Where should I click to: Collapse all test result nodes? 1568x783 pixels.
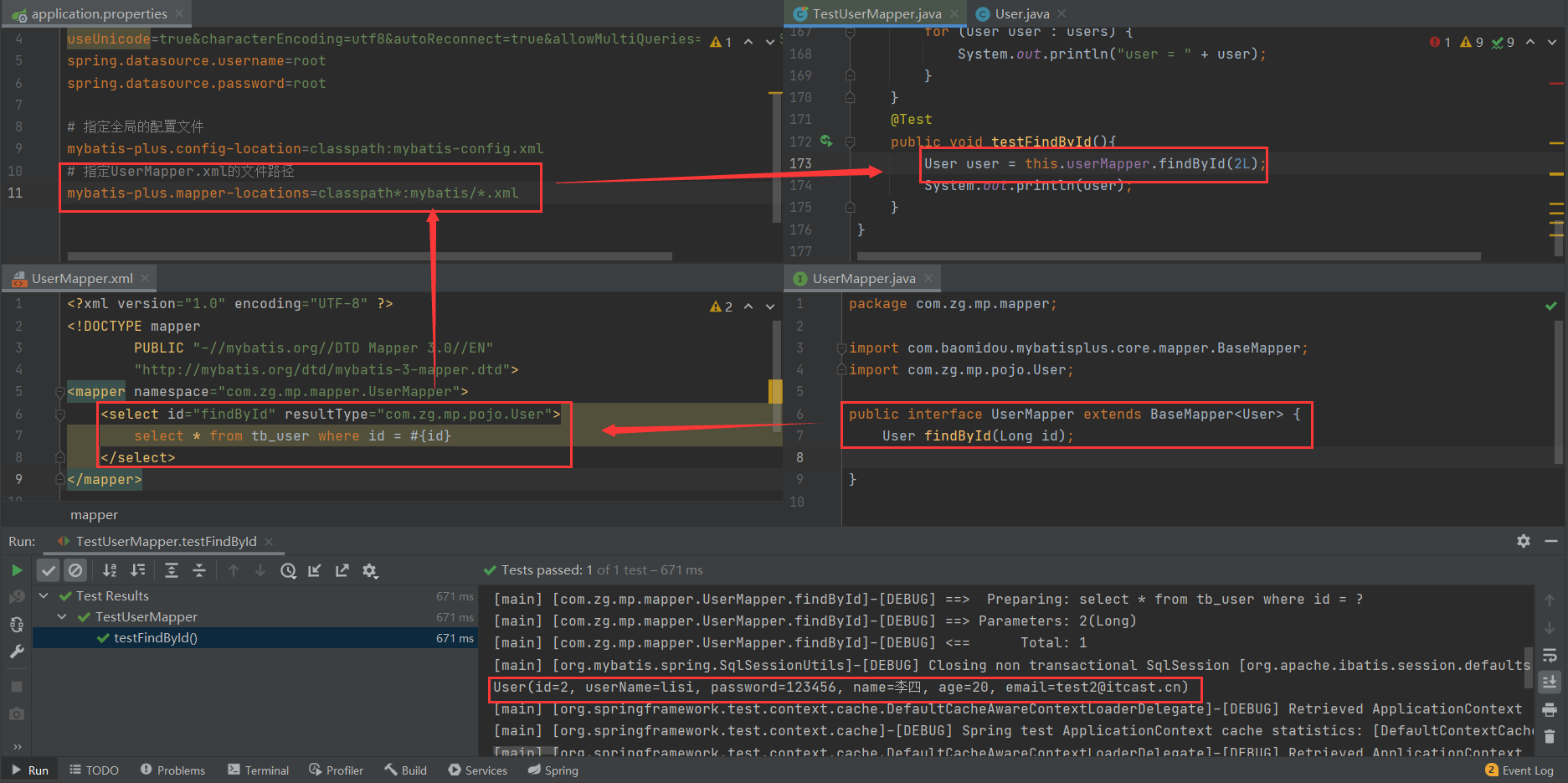click(199, 570)
